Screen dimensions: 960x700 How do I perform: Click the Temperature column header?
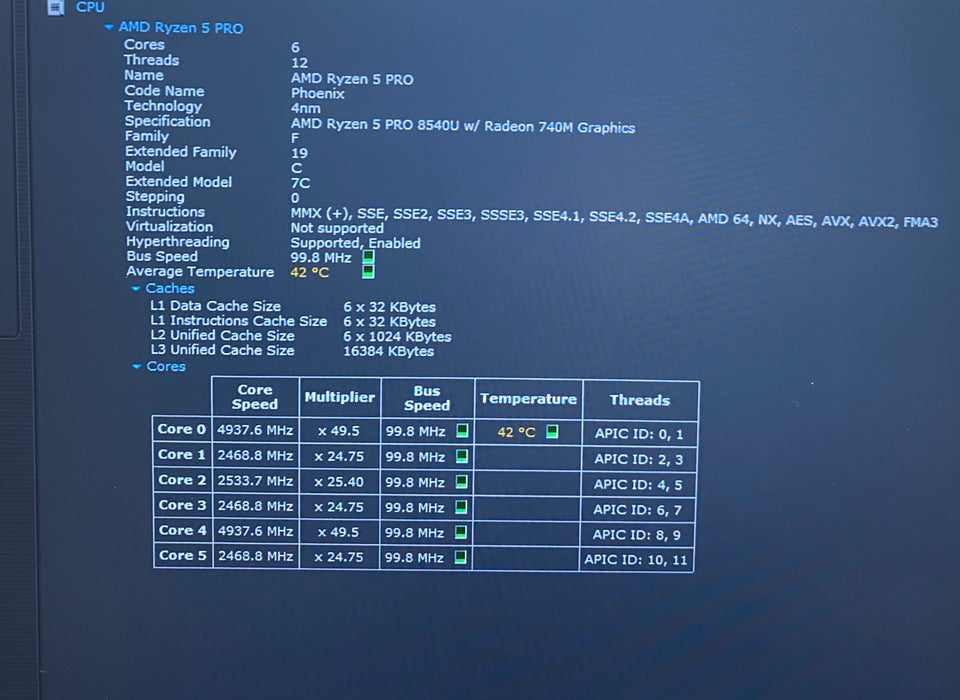click(528, 399)
